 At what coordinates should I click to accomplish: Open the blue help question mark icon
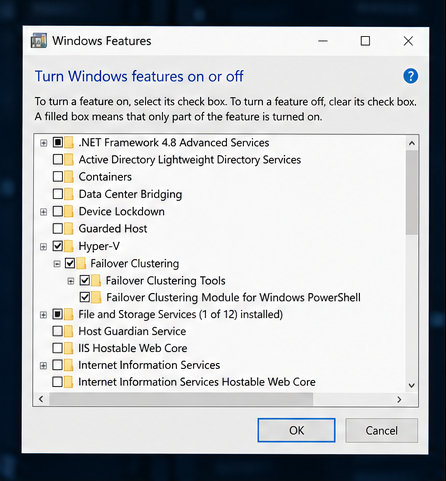pos(410,76)
